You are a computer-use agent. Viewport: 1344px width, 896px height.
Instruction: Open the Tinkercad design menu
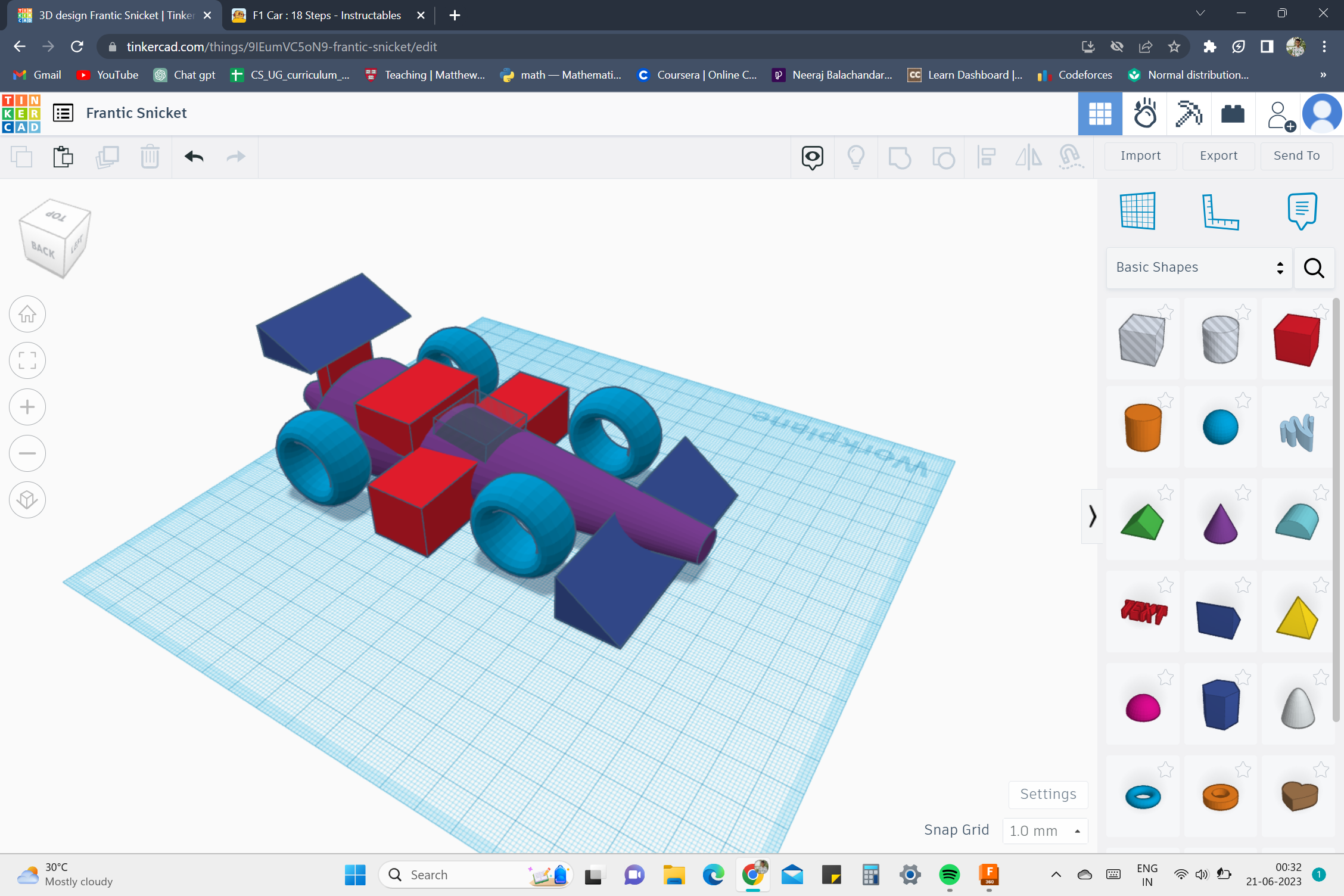click(63, 113)
